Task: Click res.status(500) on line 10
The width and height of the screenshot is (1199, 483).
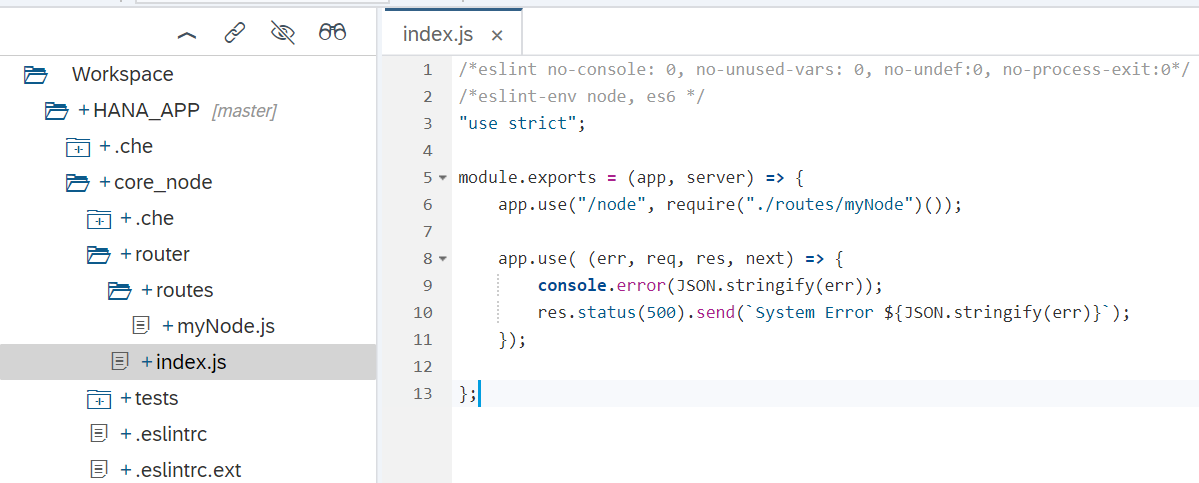Action: tap(611, 313)
